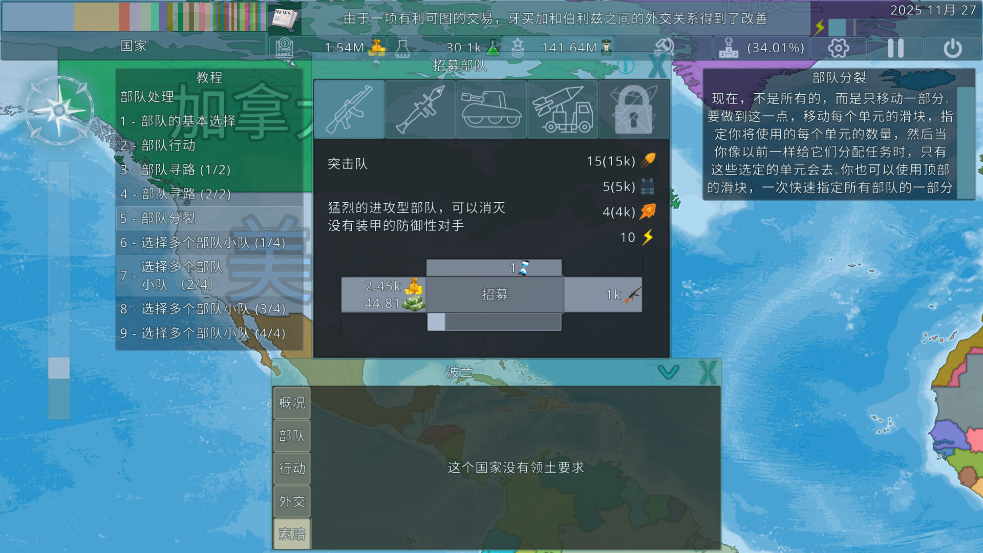Click the gold coins cost icon

pyautogui.click(x=414, y=287)
